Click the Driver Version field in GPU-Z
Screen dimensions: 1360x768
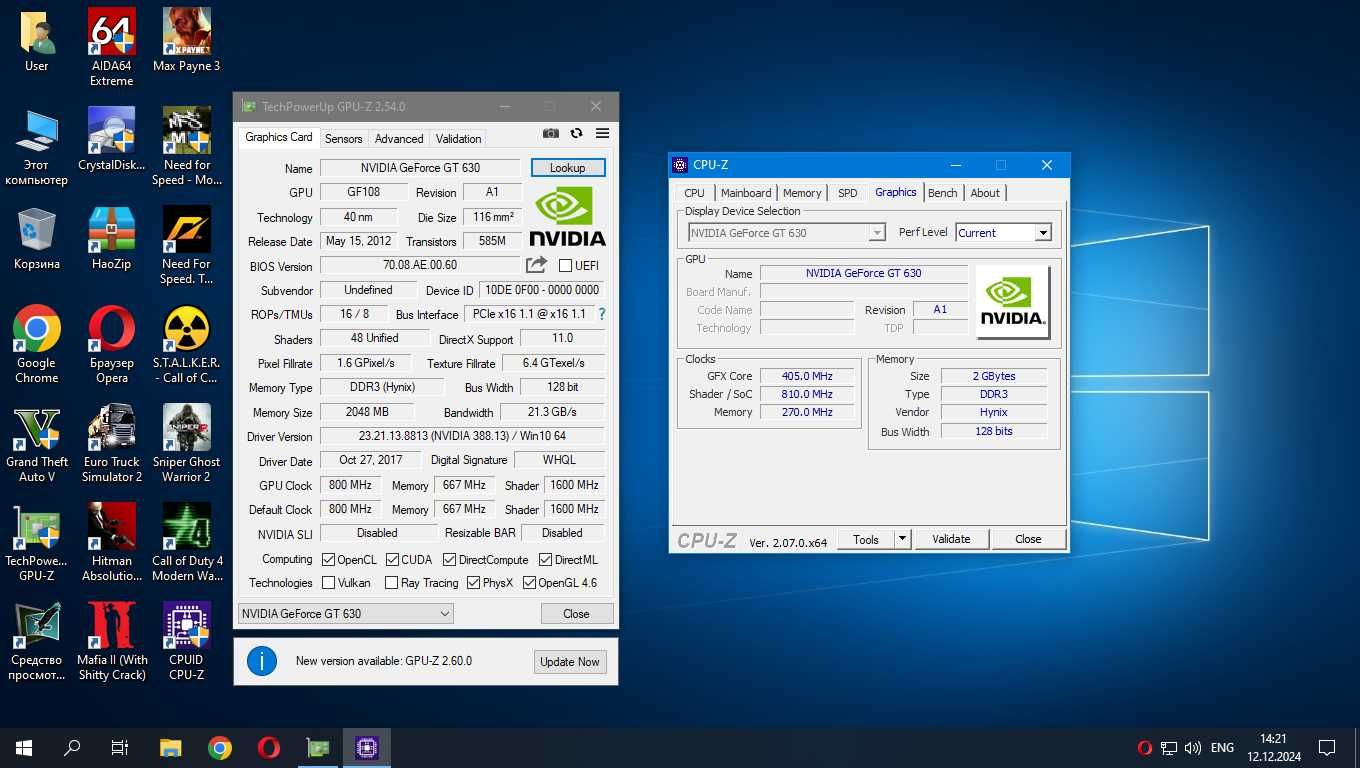click(x=462, y=436)
